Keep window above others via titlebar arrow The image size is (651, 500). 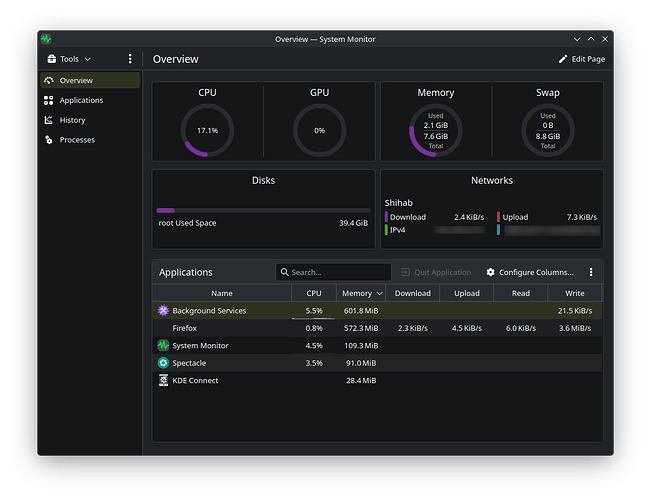591,39
